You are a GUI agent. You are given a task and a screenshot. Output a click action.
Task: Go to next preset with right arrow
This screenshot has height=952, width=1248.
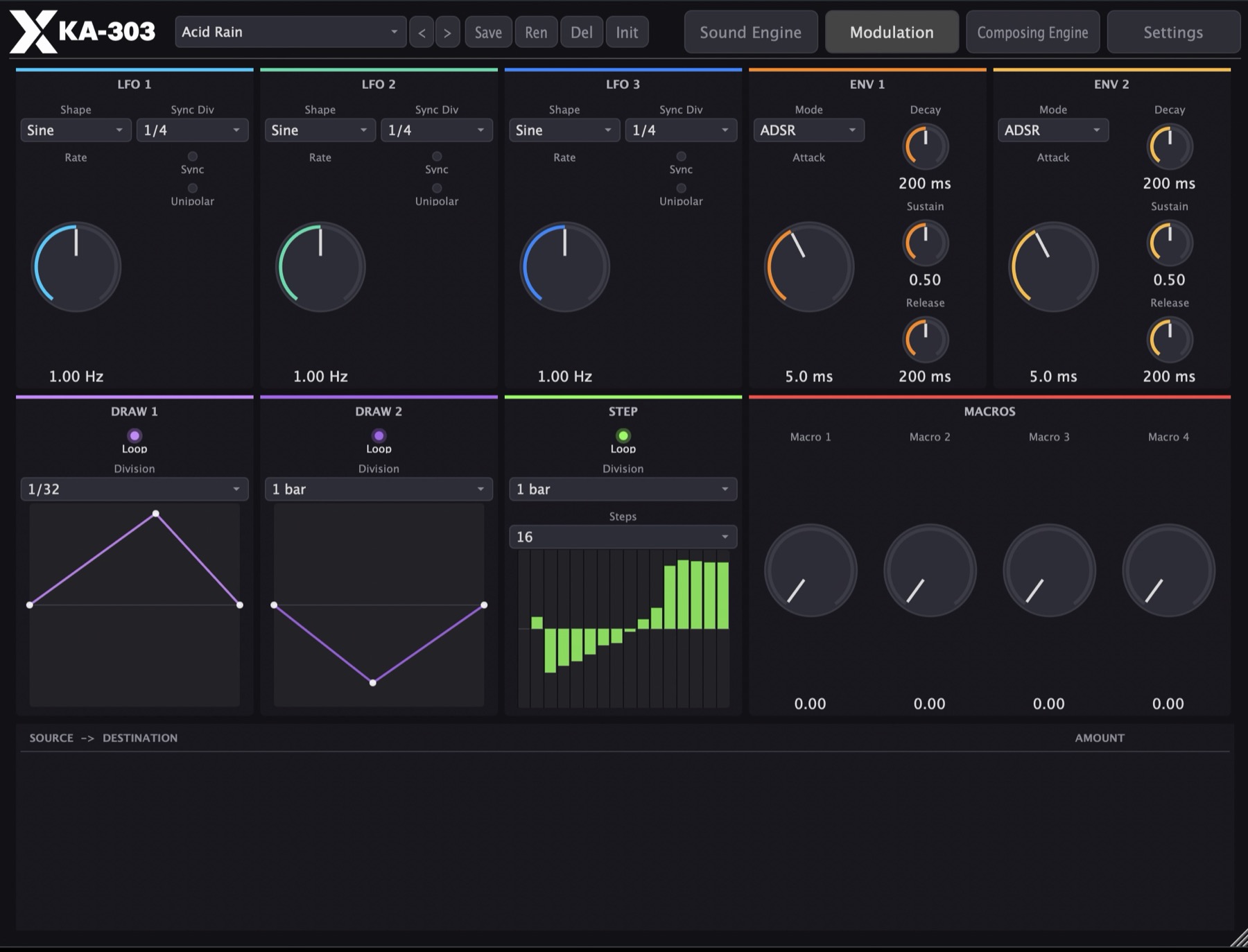click(x=447, y=33)
